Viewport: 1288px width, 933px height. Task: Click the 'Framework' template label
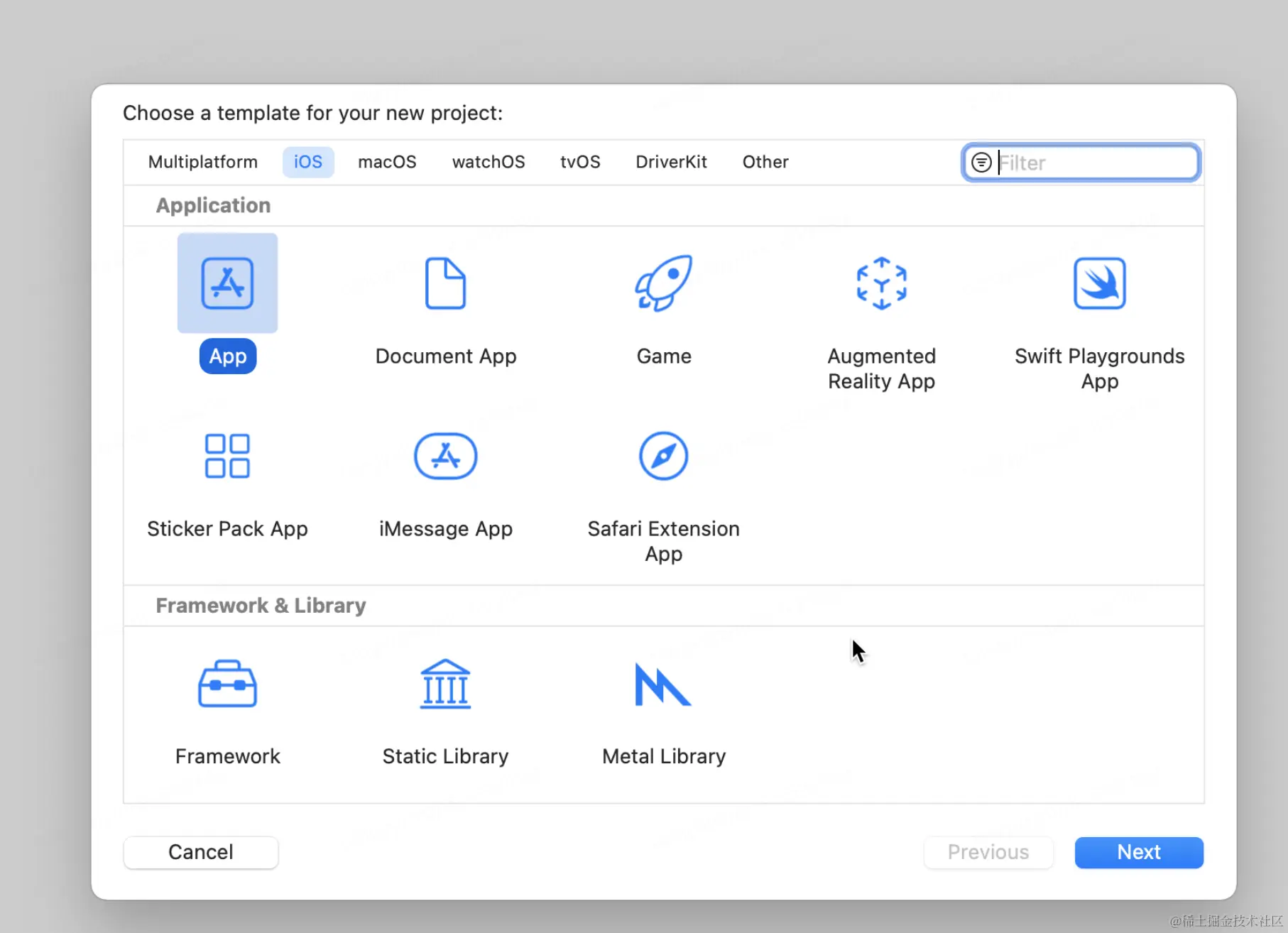click(228, 756)
